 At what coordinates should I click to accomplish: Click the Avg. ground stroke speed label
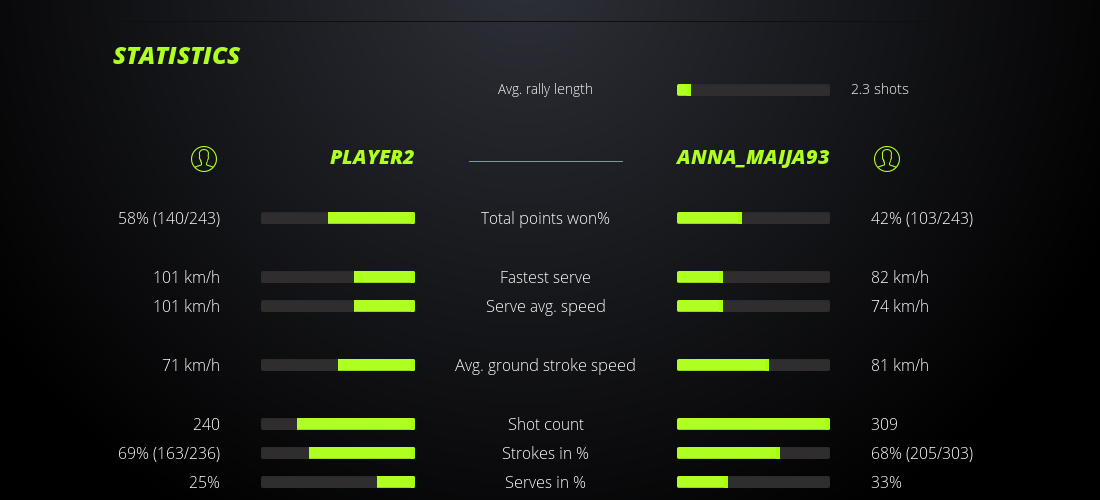point(545,365)
